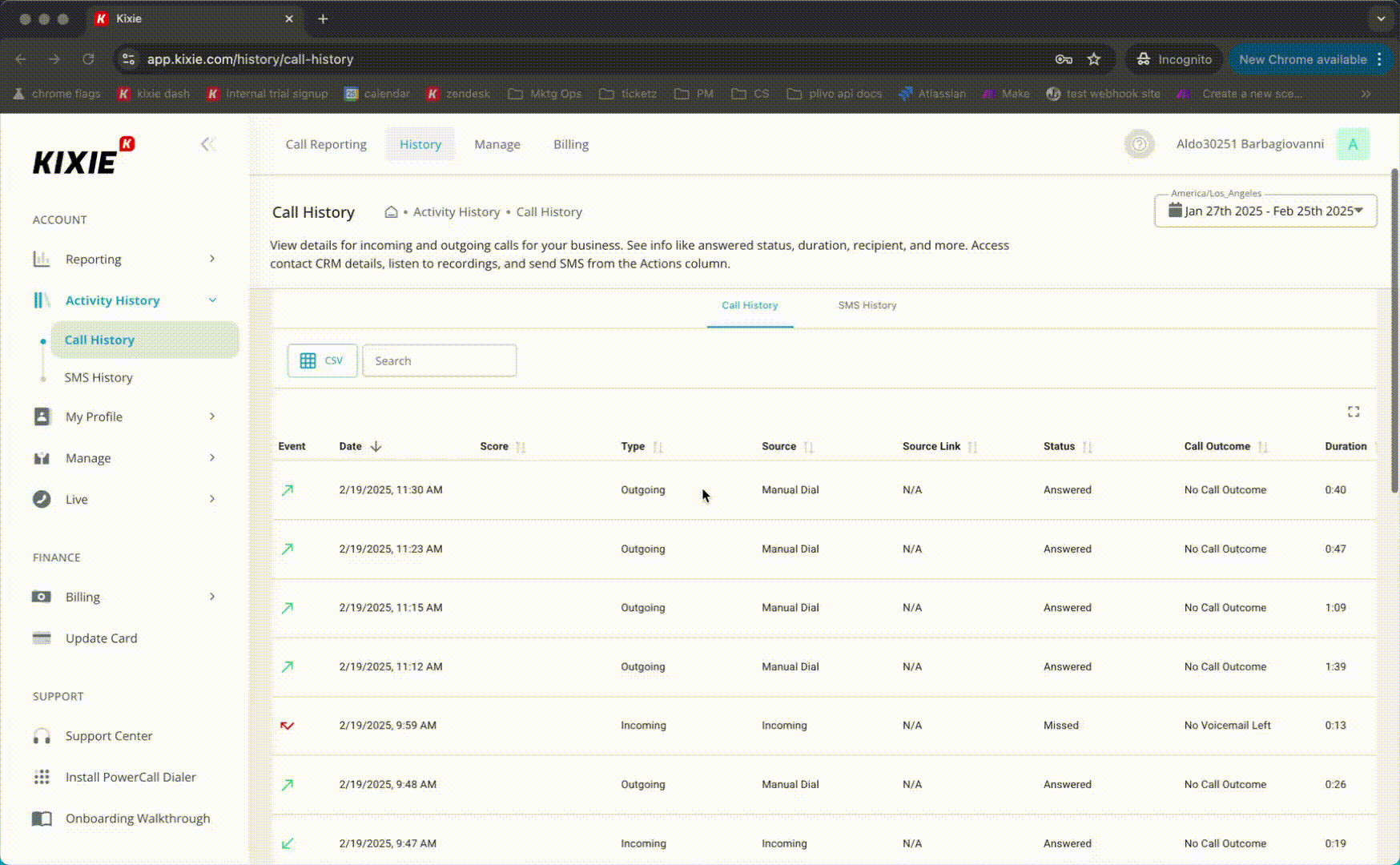Image resolution: width=1400 pixels, height=865 pixels.
Task: Sort by Source Link column
Action: 972,447
